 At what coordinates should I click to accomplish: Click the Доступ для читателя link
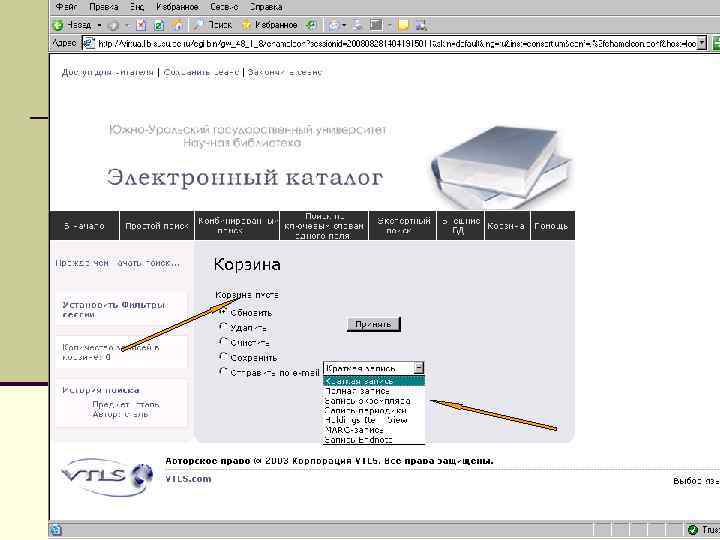point(107,72)
